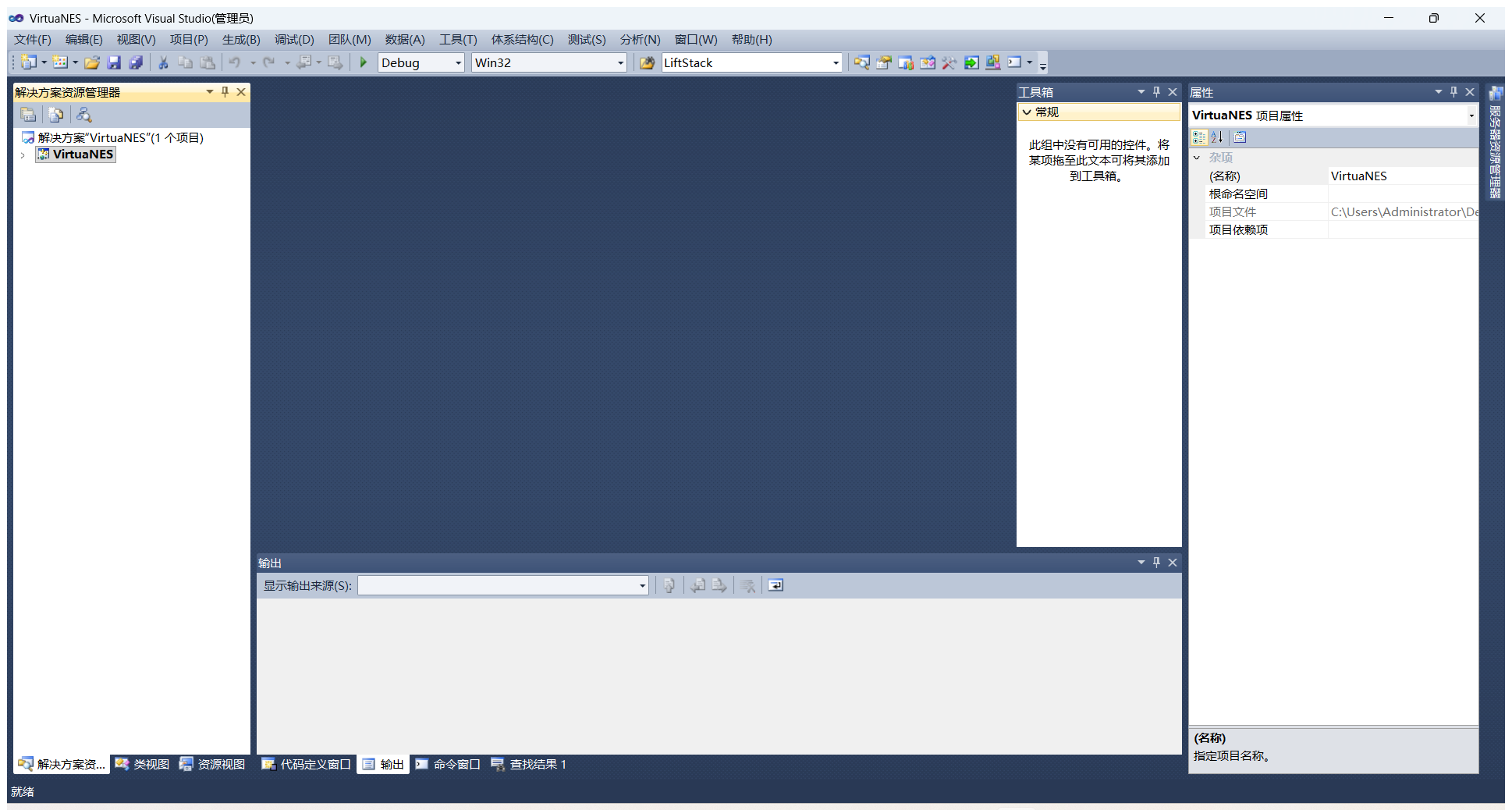Toggle categorized view in Properties panel
Image resolution: width=1512 pixels, height=810 pixels.
point(1199,137)
